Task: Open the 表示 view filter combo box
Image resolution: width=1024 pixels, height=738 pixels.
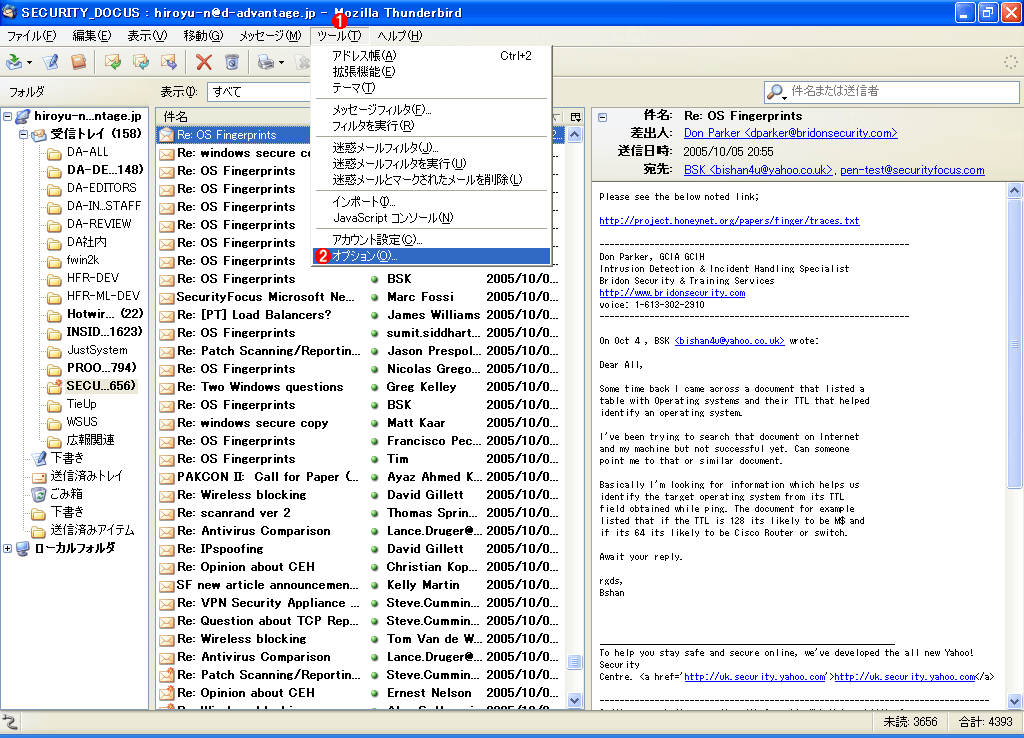Action: (x=259, y=91)
